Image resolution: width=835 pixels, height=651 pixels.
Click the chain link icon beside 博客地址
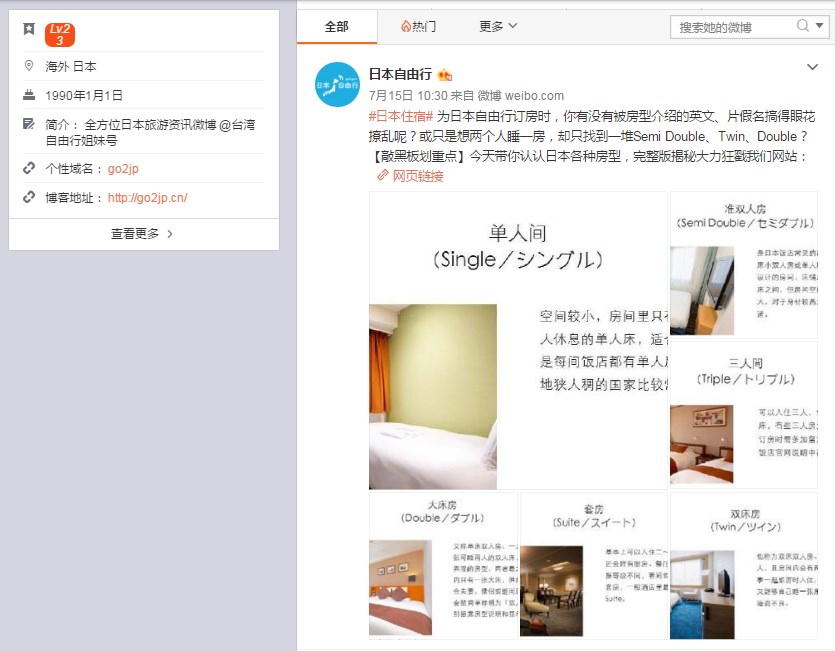click(28, 197)
